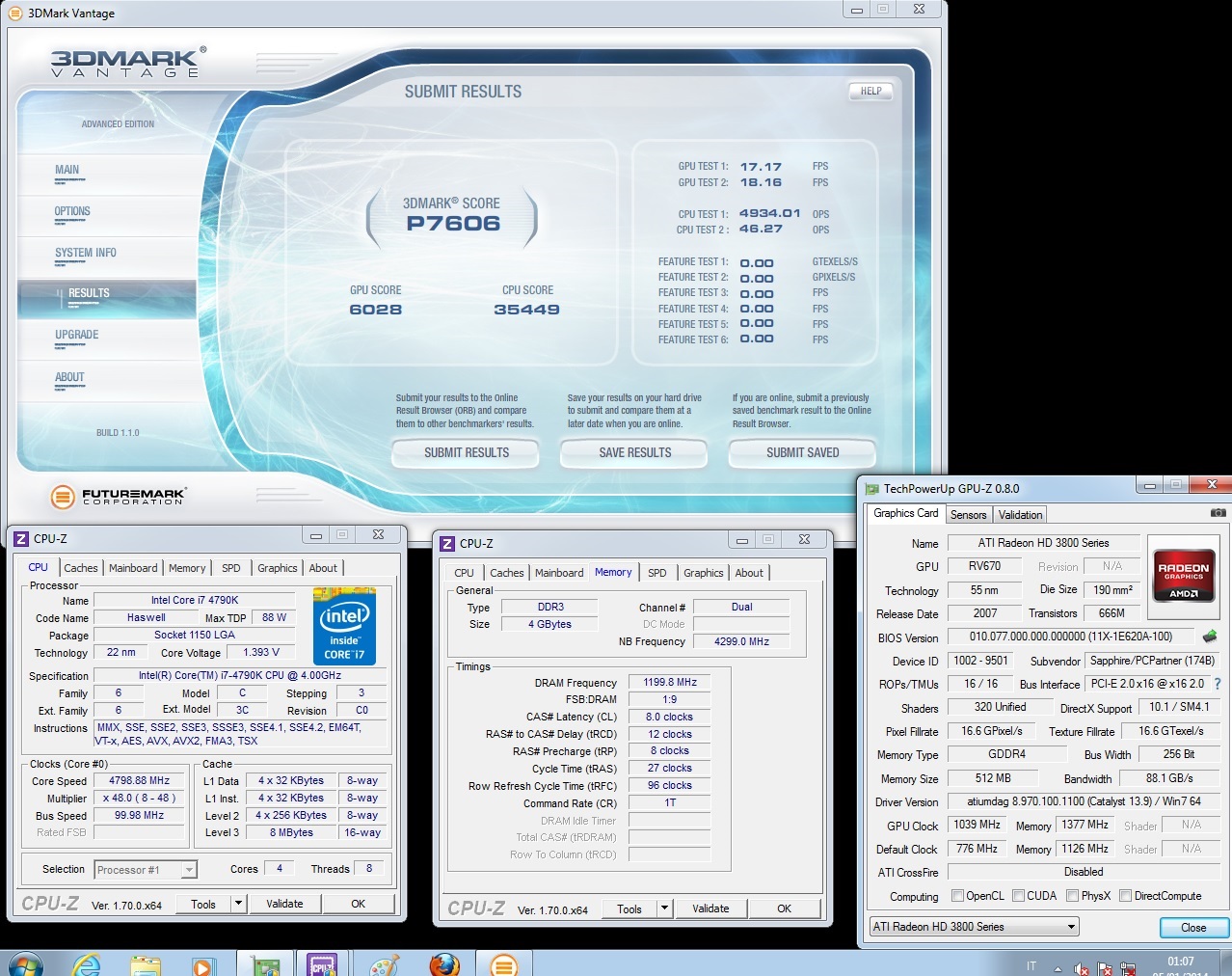Click the IT language indicator in the tray

coord(1031,966)
